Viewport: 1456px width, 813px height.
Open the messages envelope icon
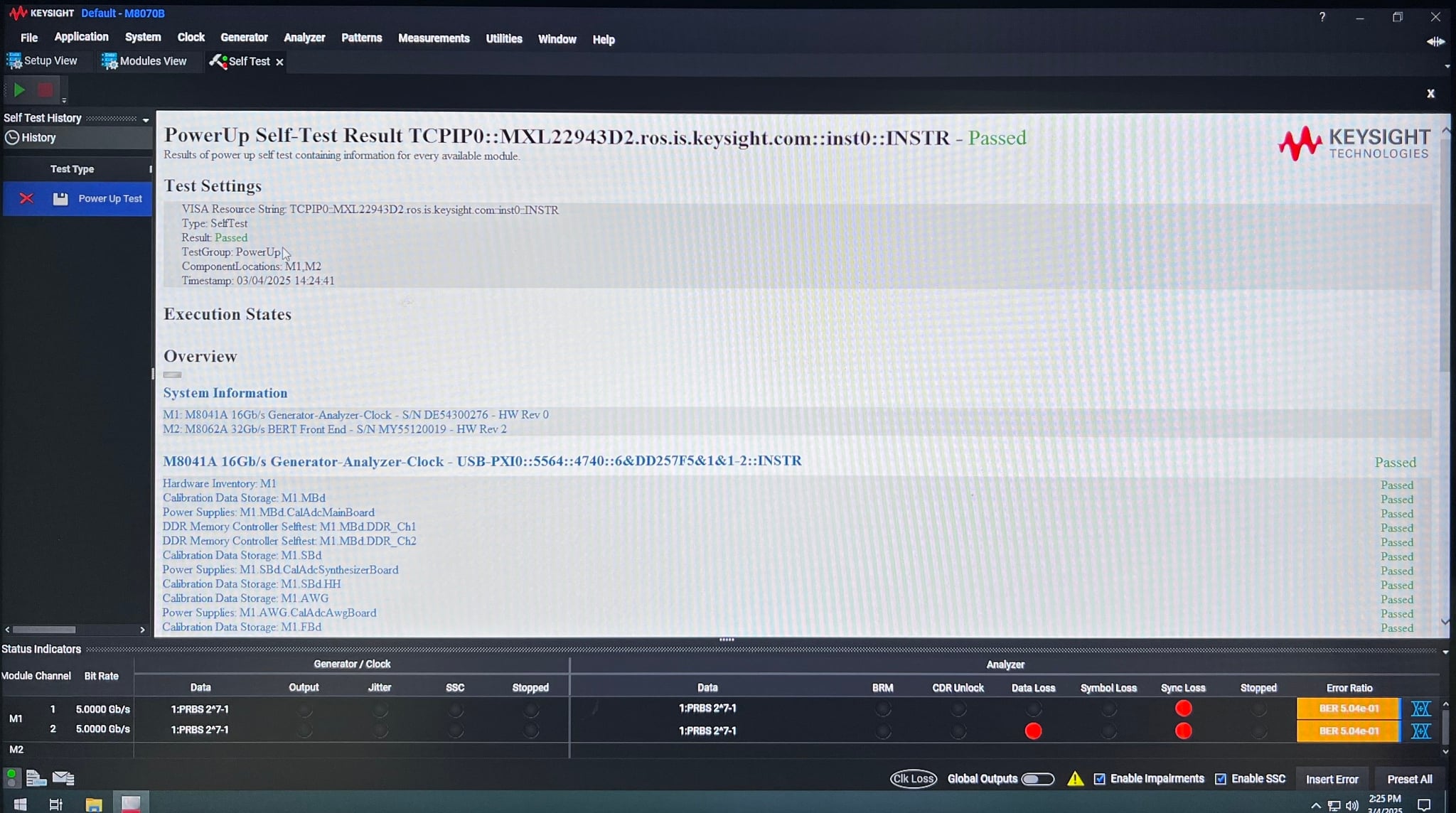point(63,778)
